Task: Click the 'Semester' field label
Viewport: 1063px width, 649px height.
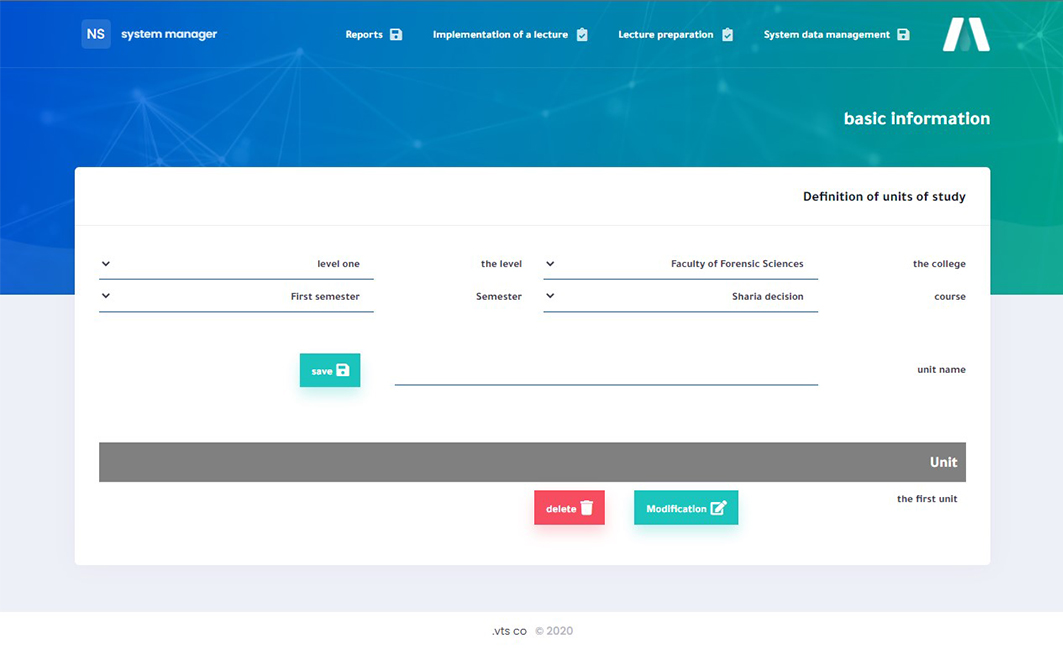Action: (499, 296)
